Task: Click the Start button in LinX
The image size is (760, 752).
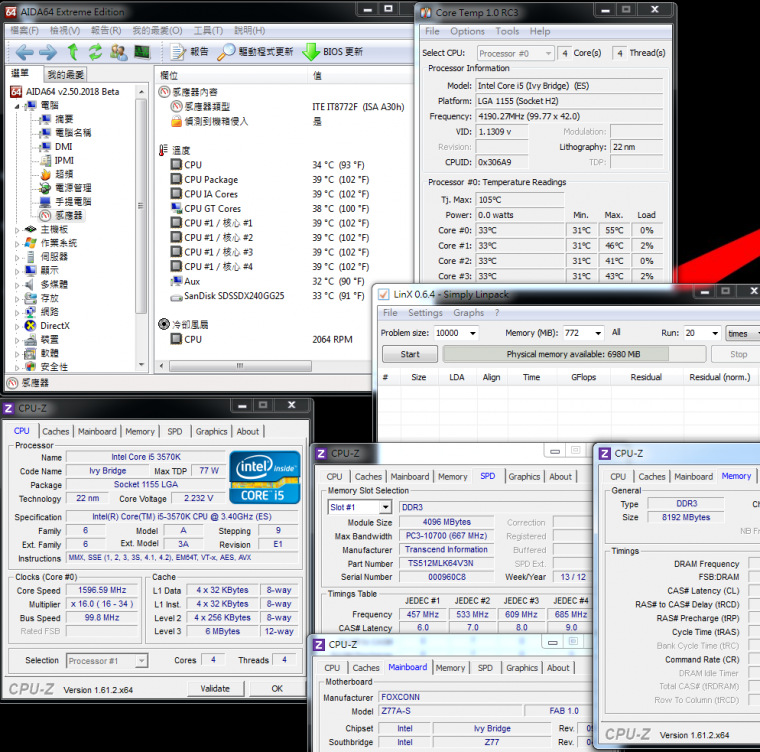Action: click(410, 354)
